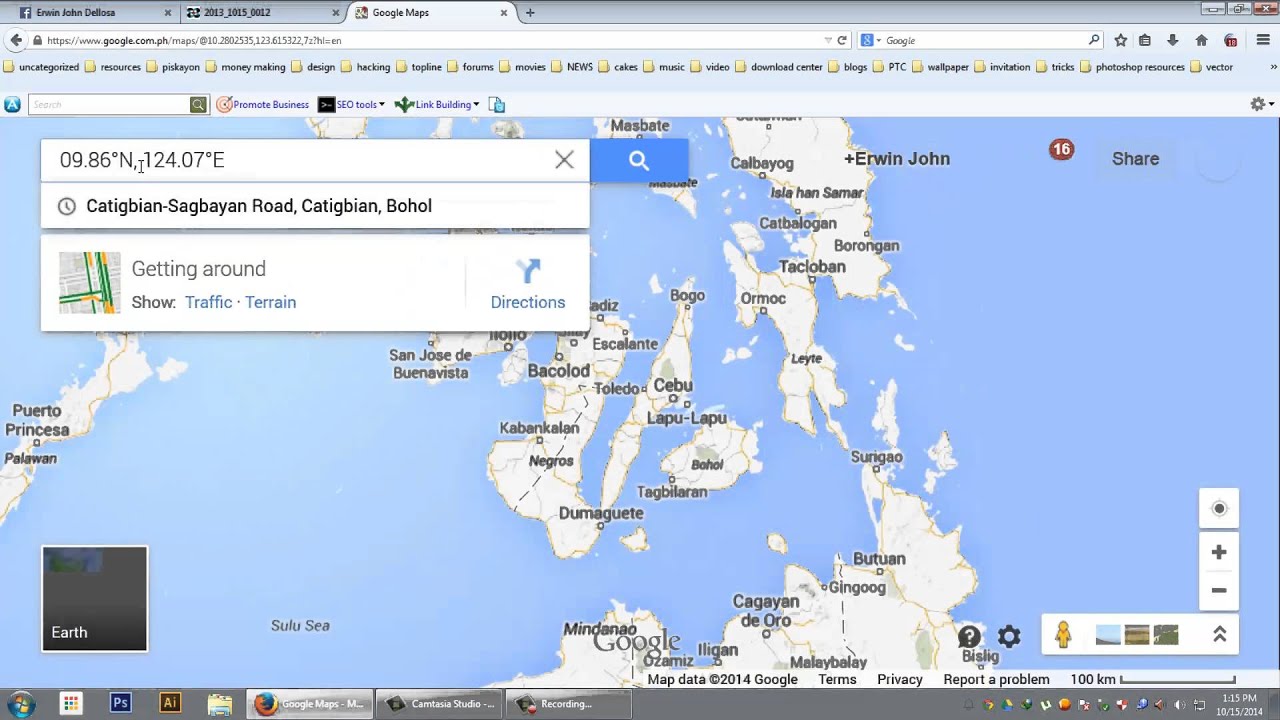Reload the page with the refresh icon
Viewport: 1280px width, 720px height.
point(842,41)
